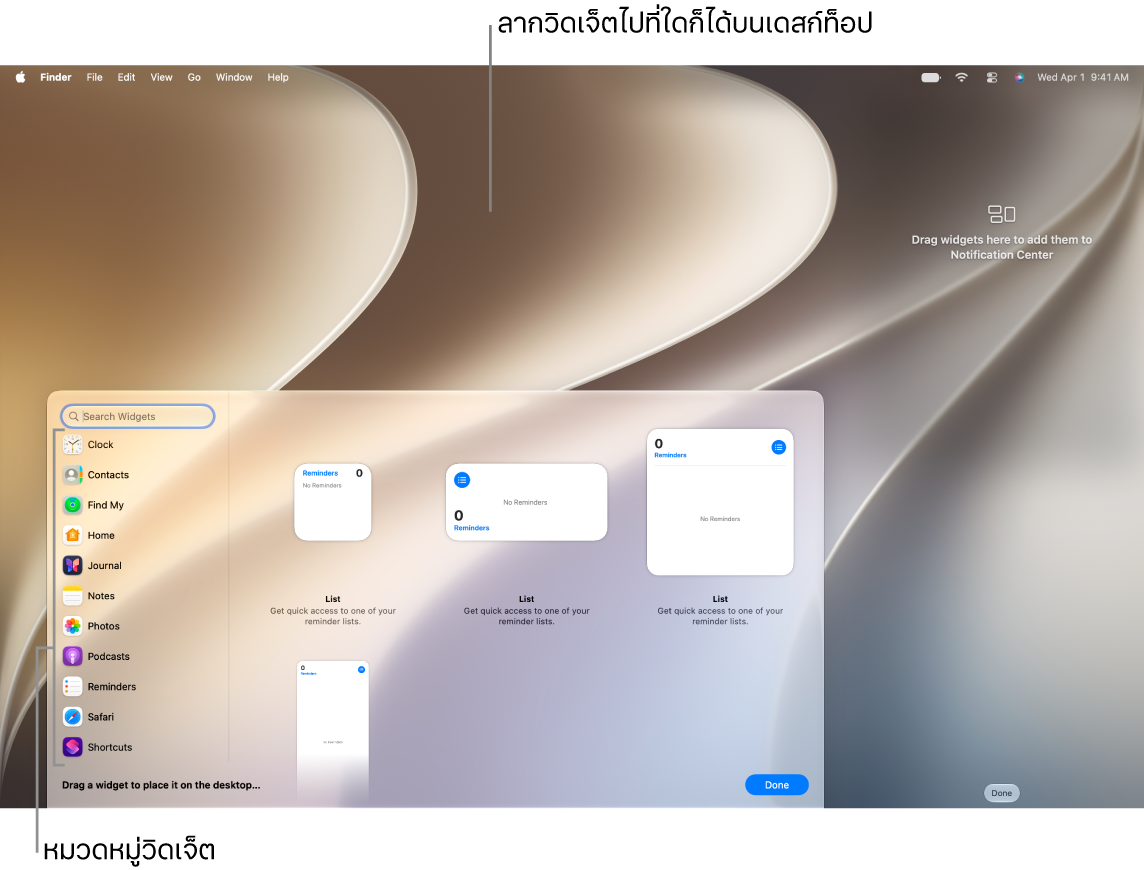Click the Home label in the sidebar
This screenshot has height=870, width=1144.
tap(101, 536)
